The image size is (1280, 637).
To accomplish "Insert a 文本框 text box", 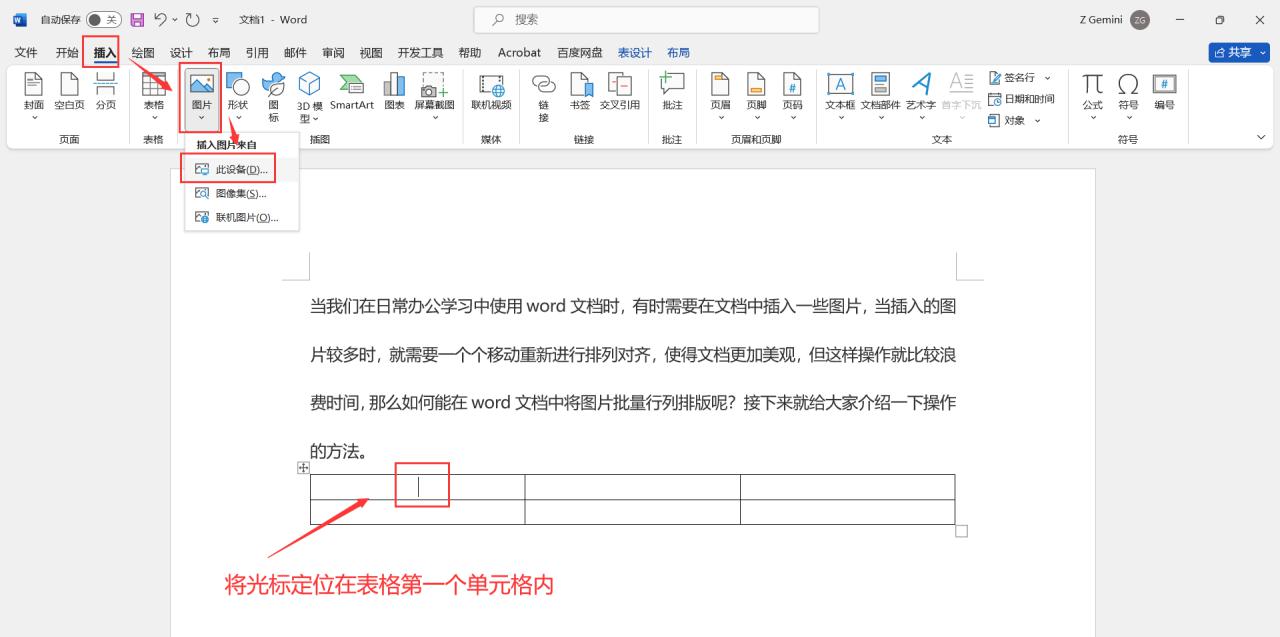I will [x=840, y=97].
